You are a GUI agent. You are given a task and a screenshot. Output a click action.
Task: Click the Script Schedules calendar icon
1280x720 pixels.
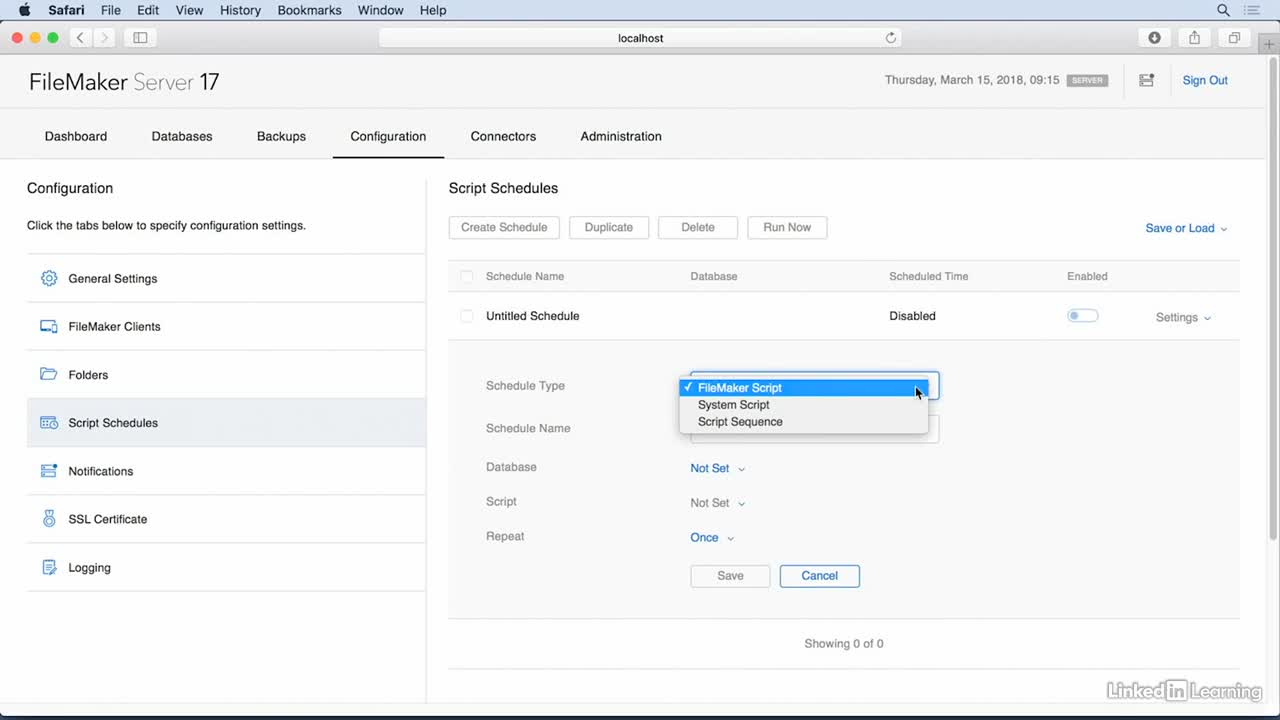tap(49, 423)
